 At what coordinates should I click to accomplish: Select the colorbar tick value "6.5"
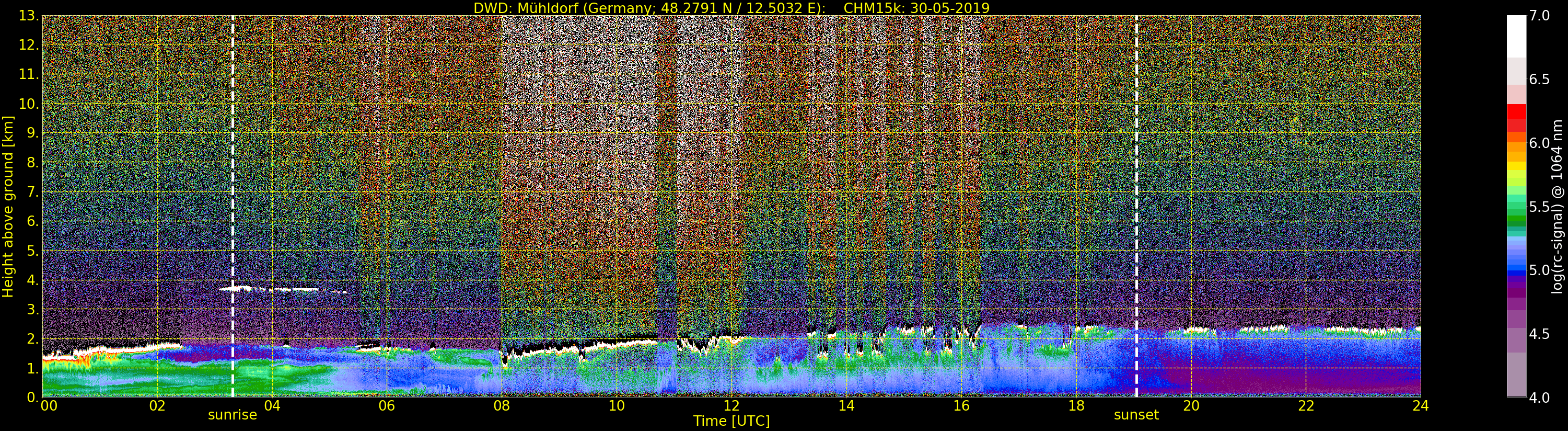click(x=1539, y=80)
